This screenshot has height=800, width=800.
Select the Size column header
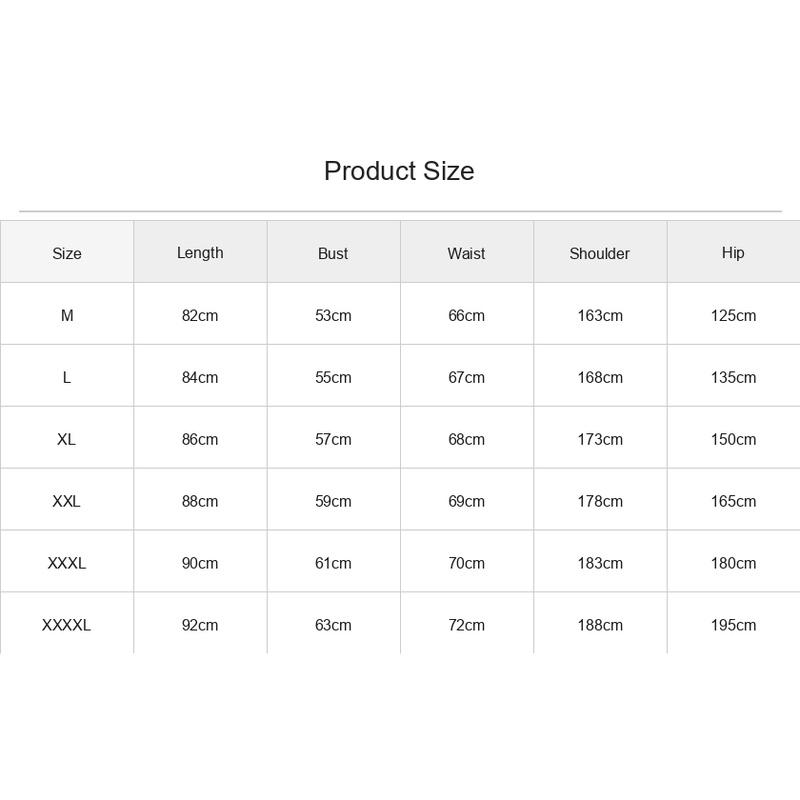pos(67,254)
